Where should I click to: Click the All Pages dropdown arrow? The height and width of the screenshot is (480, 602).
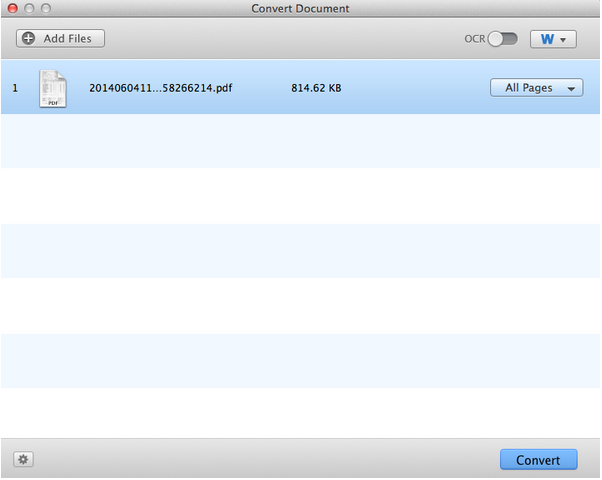coord(572,88)
